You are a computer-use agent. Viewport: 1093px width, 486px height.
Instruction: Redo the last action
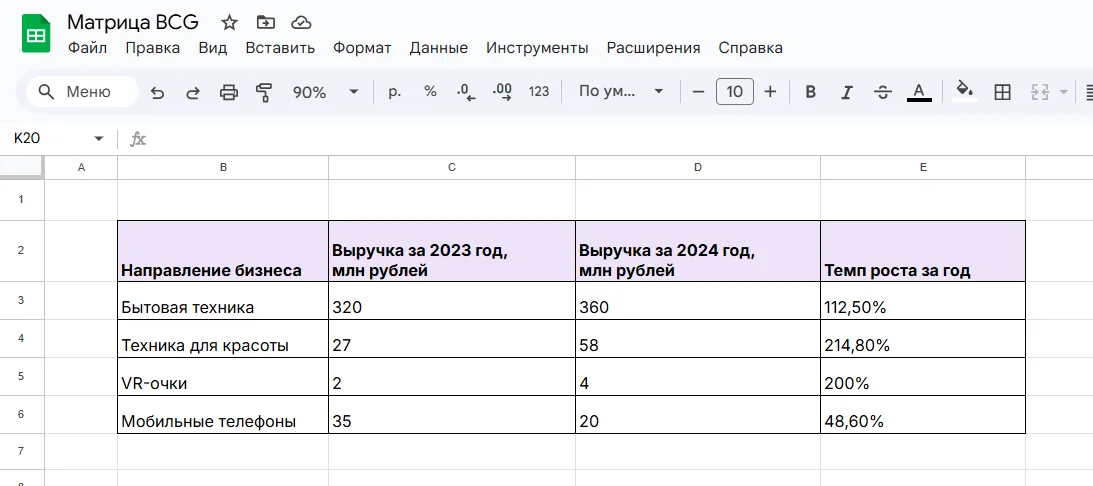click(x=193, y=92)
